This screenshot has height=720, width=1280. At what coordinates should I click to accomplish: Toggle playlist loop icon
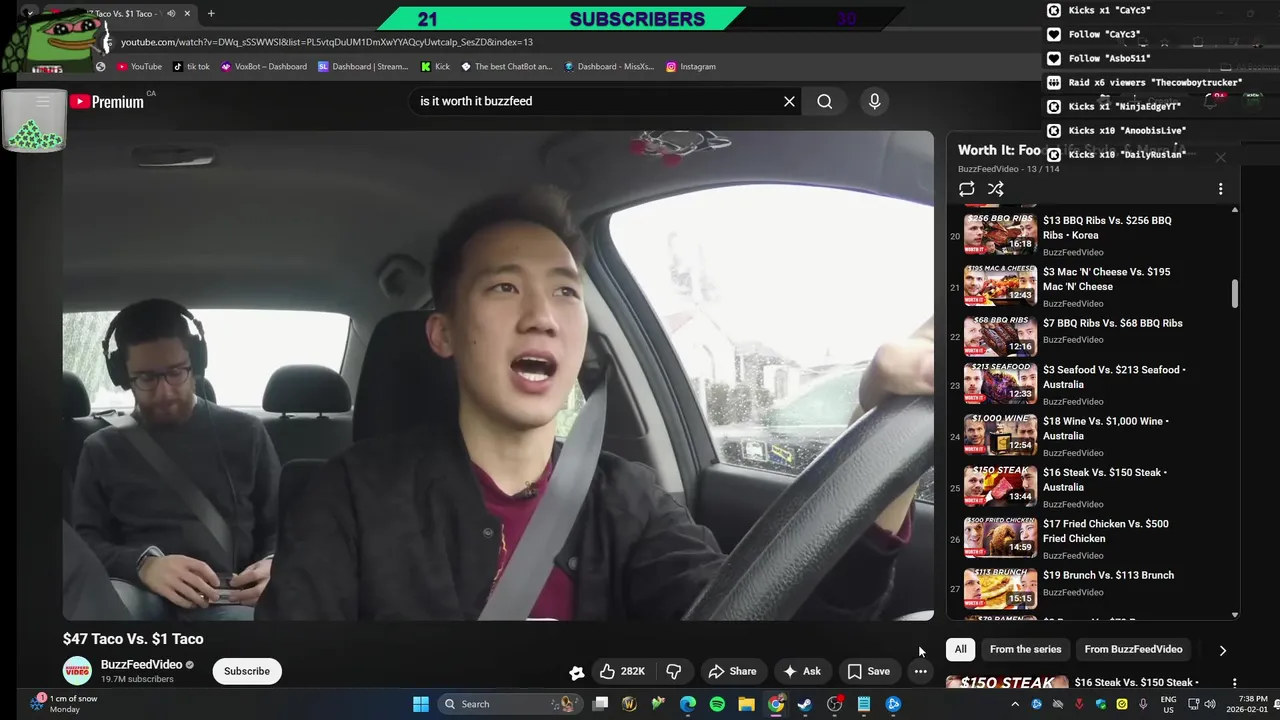[966, 188]
